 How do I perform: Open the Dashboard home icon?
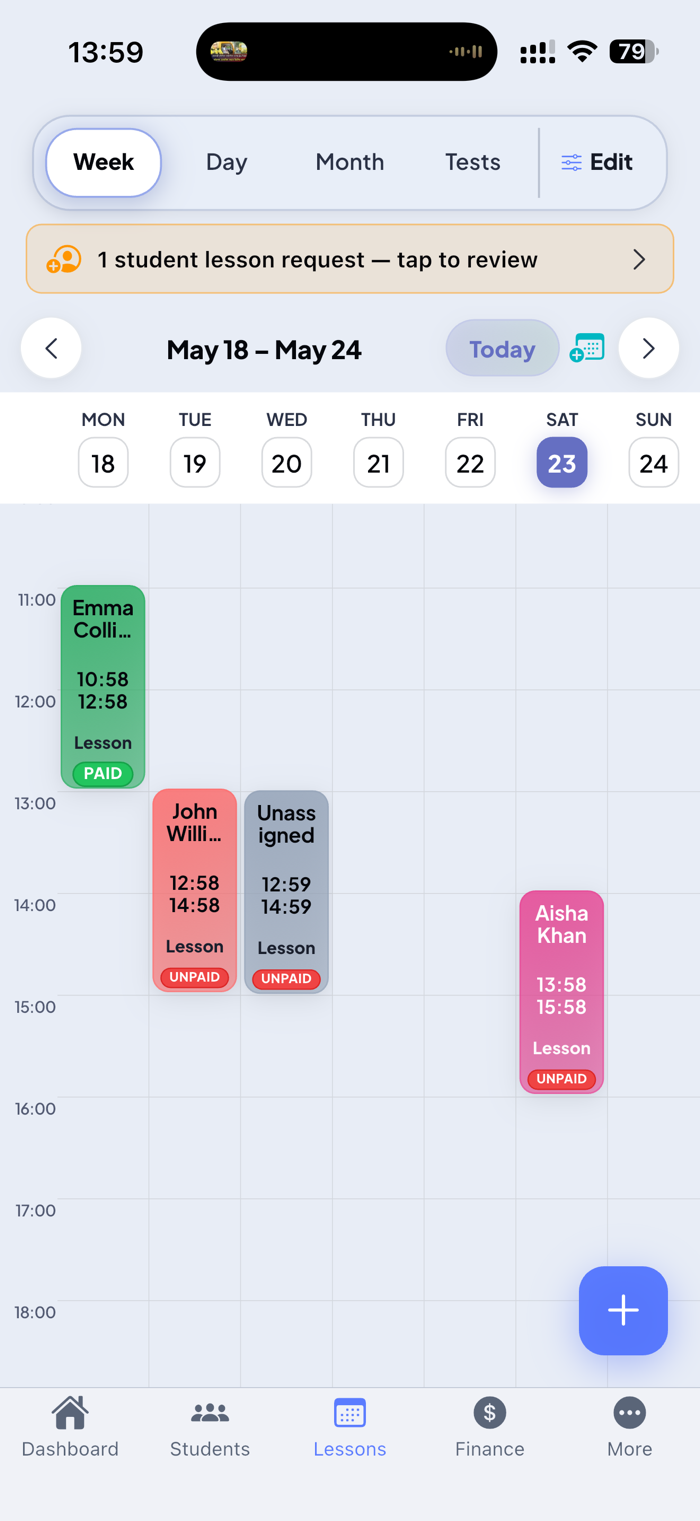[x=70, y=1412]
